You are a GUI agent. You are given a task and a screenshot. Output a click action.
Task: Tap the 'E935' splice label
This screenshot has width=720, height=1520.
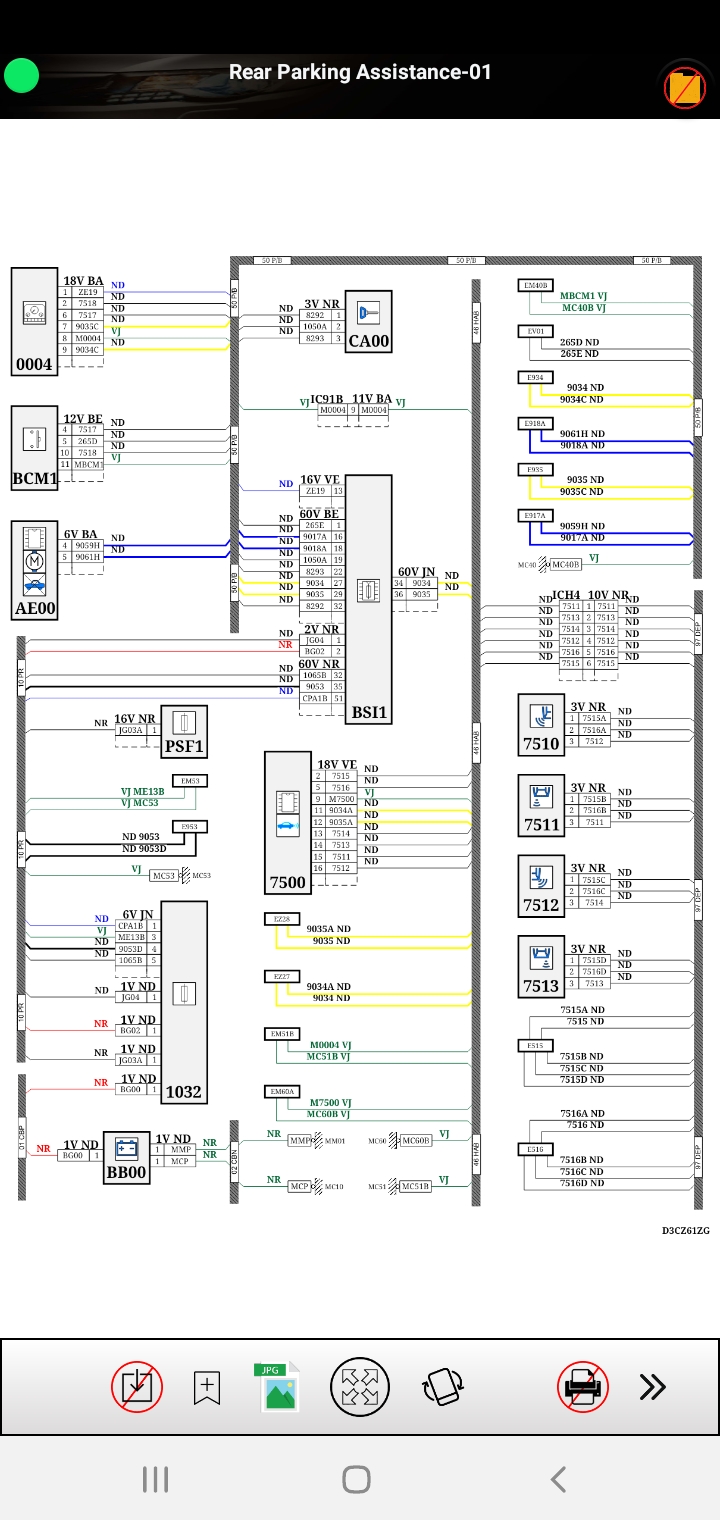pyautogui.click(x=536, y=469)
